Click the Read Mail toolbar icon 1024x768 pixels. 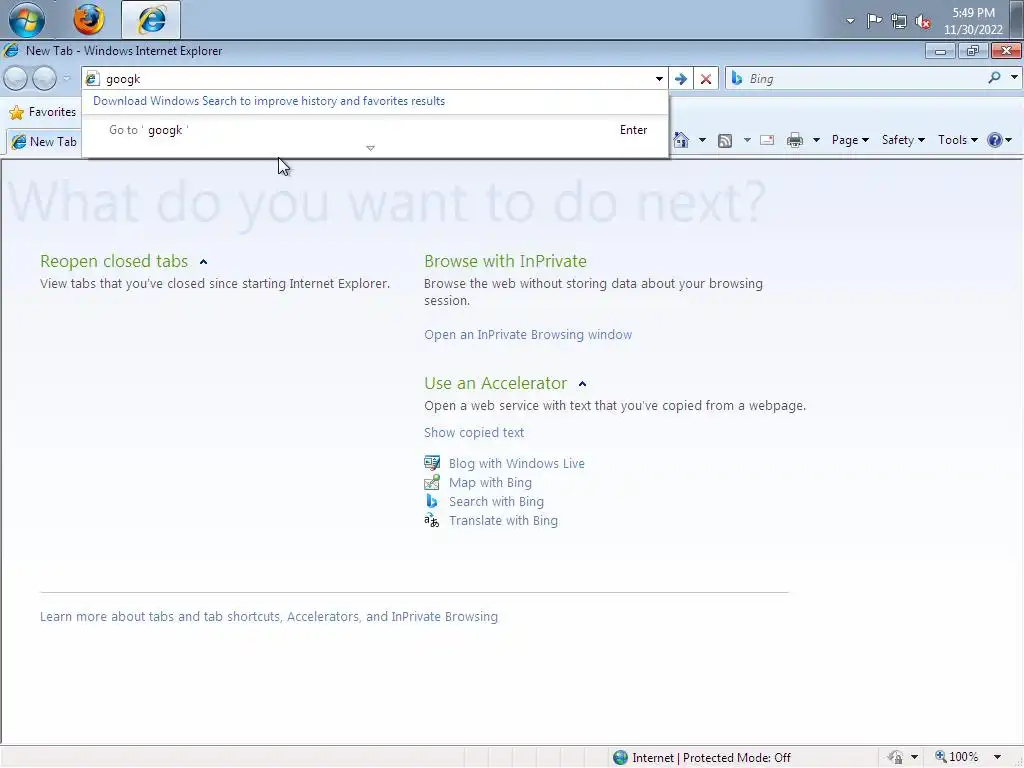(767, 140)
